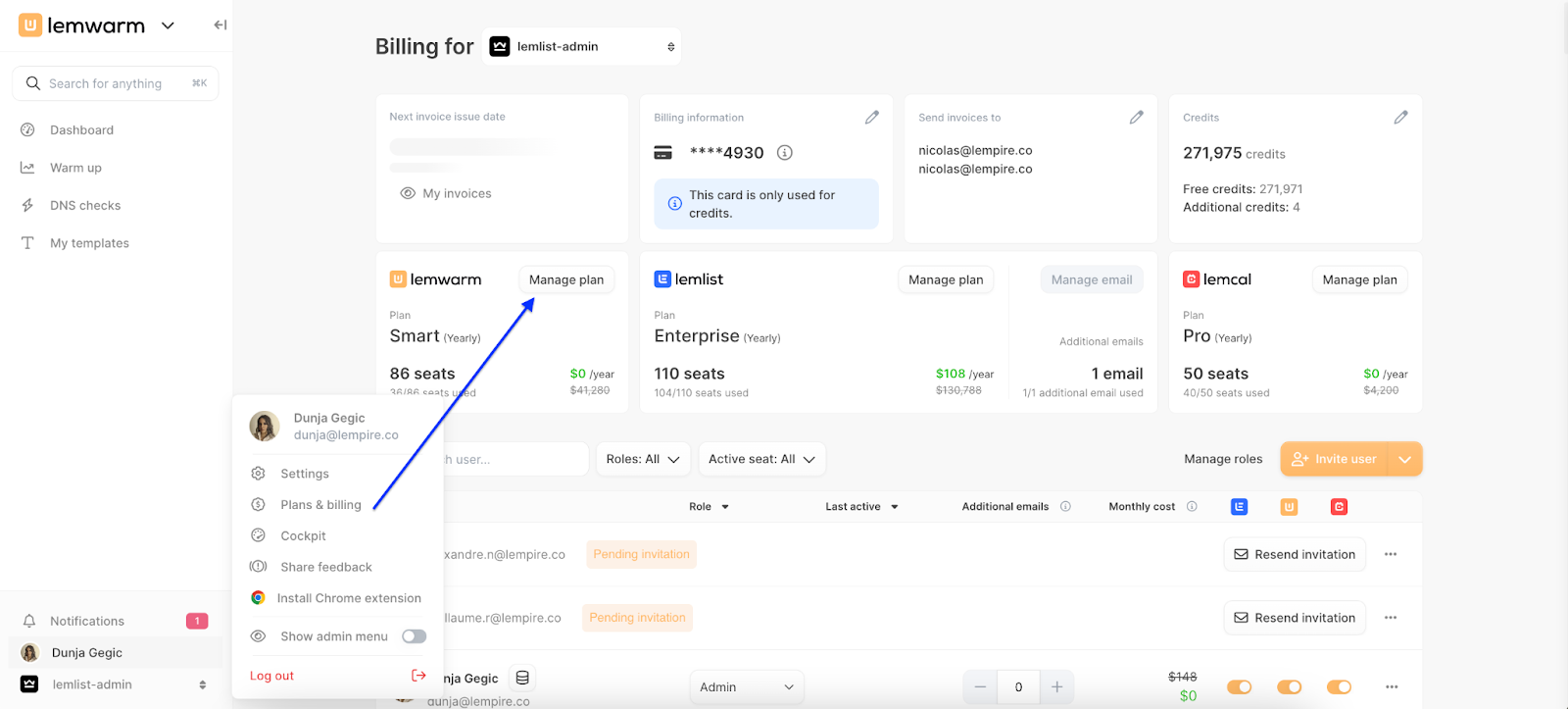This screenshot has height=709, width=1568.
Task: Select Settings in the user menu
Action: (305, 474)
